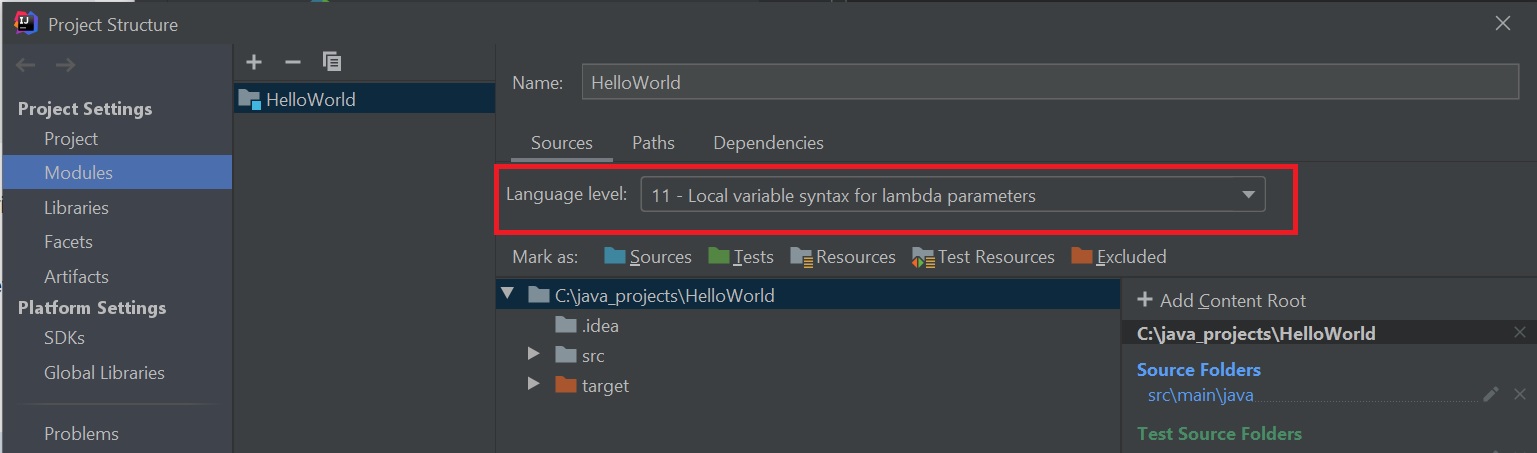
Task: Edit src\main\java source folder properties
Action: pyautogui.click(x=1491, y=395)
